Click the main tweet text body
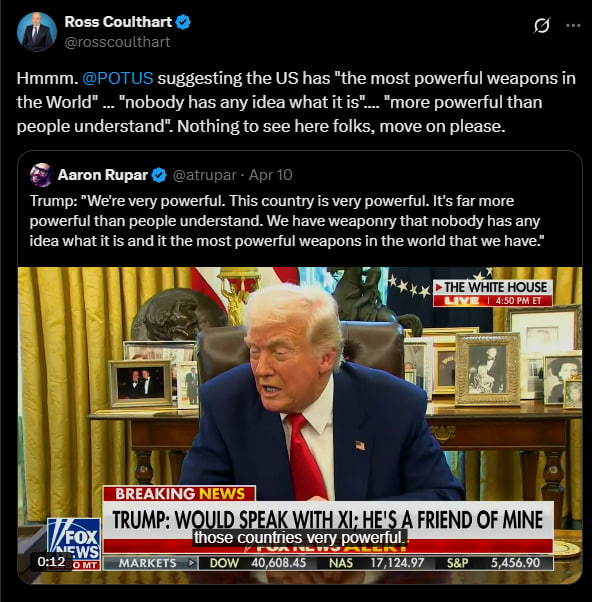 point(296,103)
